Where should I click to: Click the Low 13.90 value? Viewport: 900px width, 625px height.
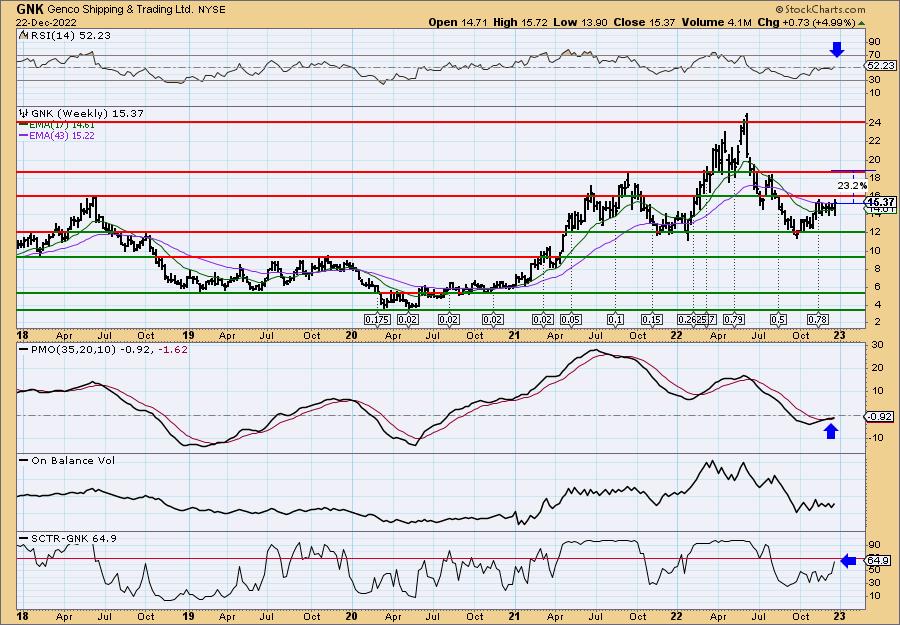(581, 22)
